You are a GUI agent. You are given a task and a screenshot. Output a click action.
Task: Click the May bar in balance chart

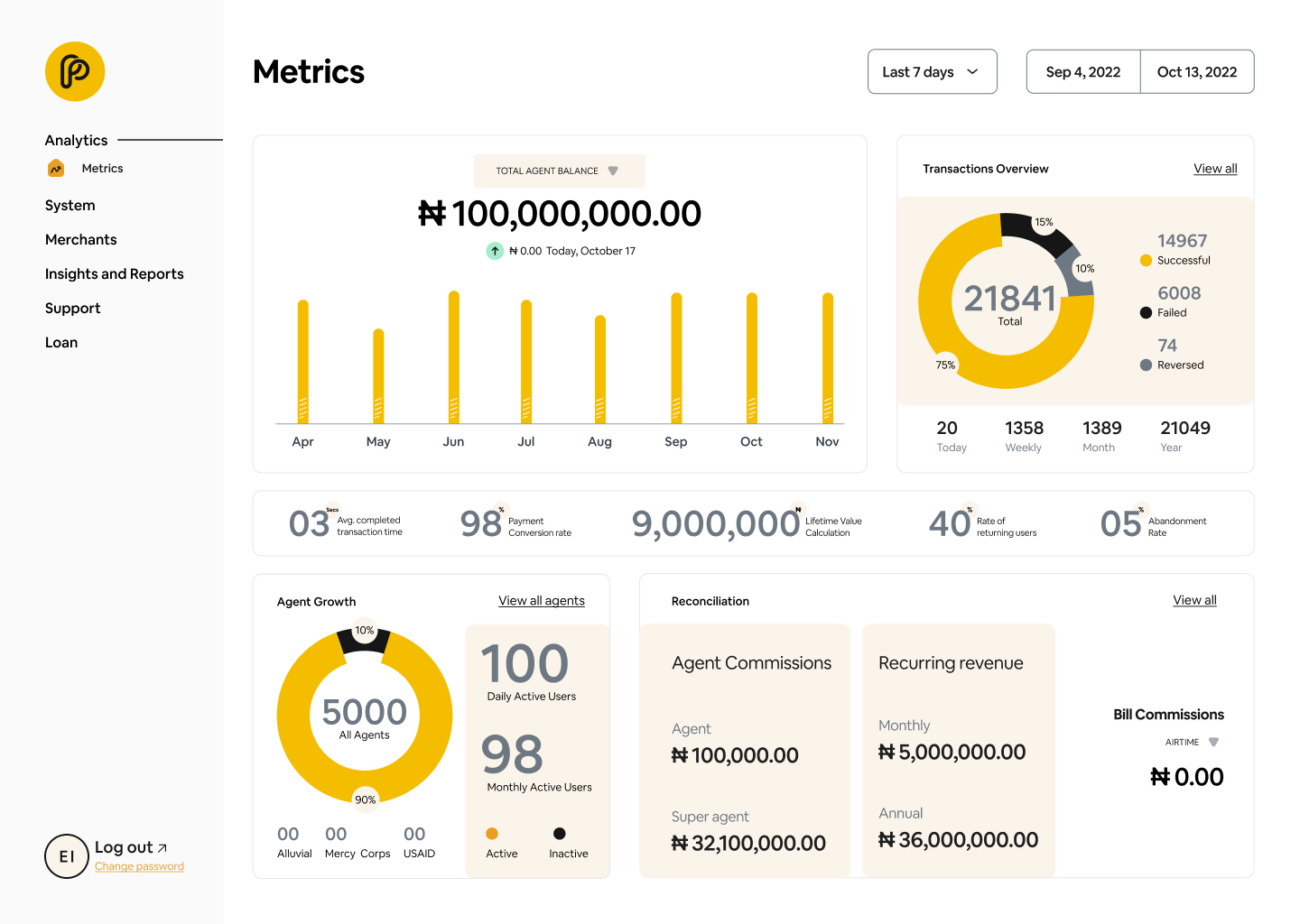coord(378,375)
